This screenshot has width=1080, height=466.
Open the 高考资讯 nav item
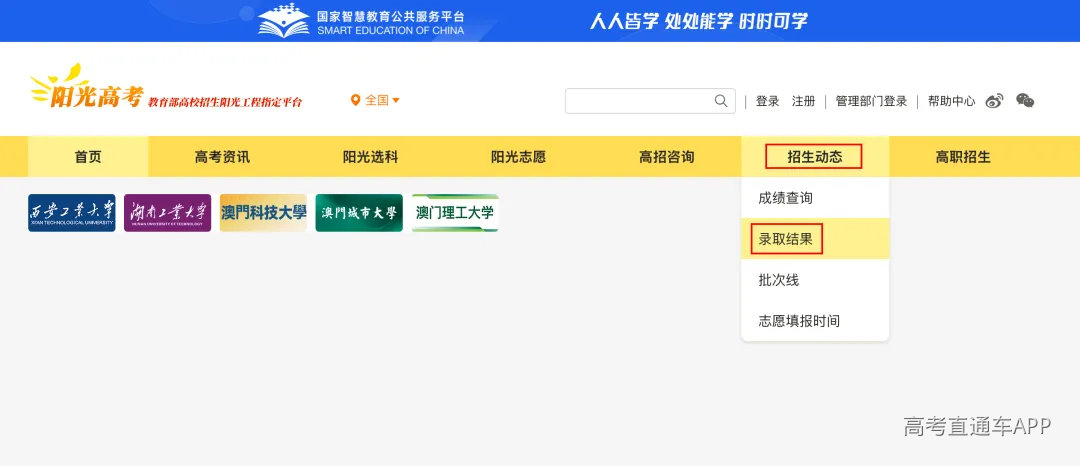tap(222, 157)
